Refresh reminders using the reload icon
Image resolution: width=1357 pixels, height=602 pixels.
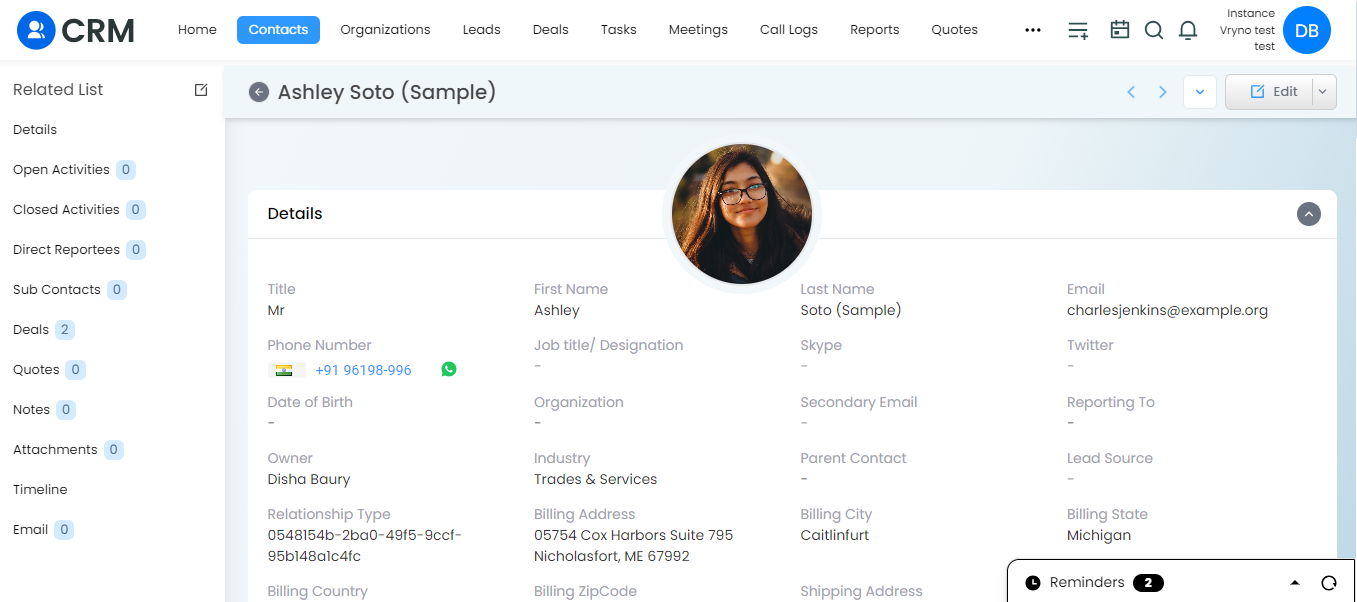[x=1329, y=583]
